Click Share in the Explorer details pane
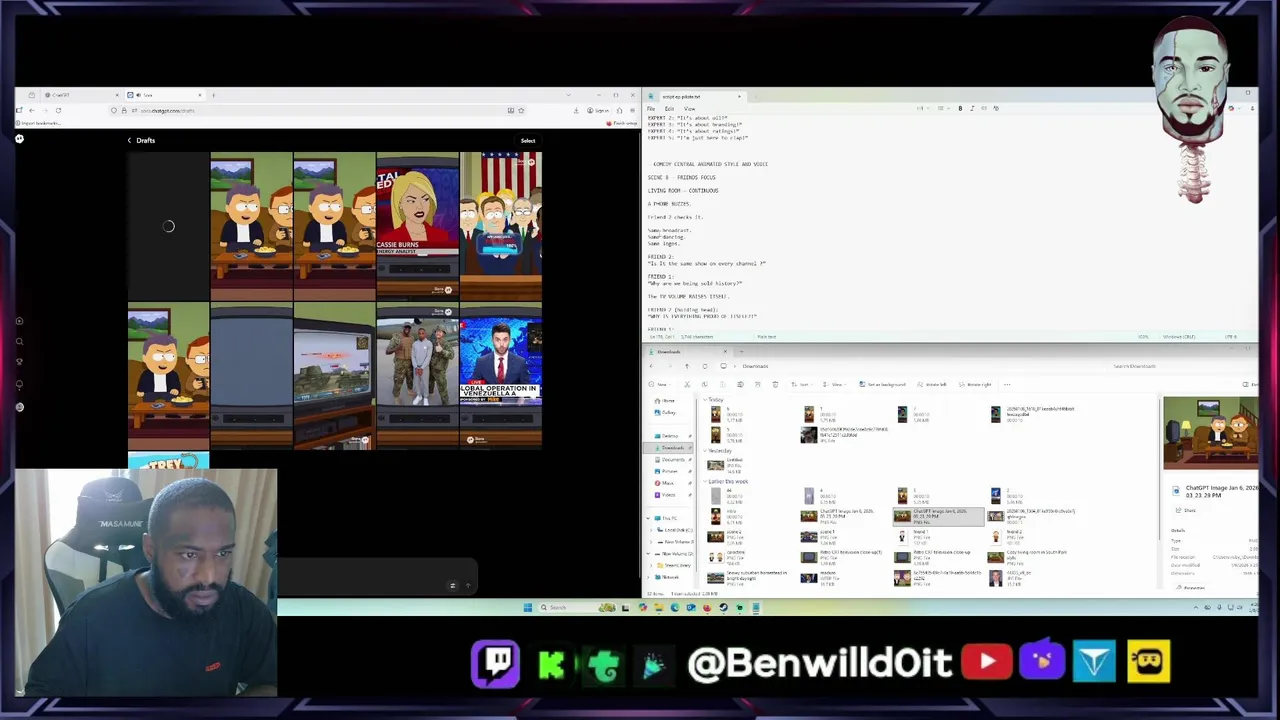The image size is (1280, 720). tap(1185, 511)
